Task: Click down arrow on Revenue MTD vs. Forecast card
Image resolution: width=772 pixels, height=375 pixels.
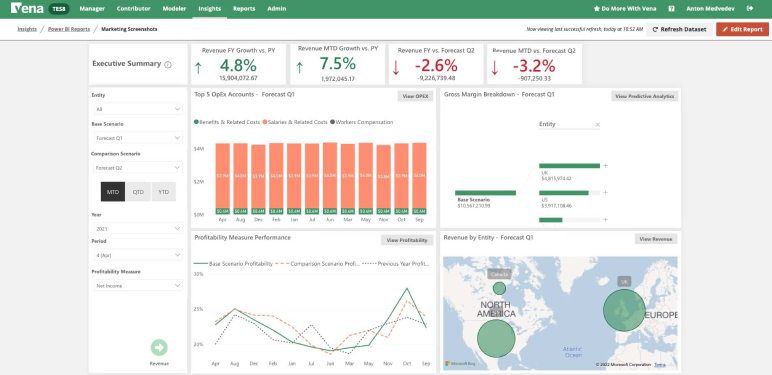Action: tap(494, 68)
